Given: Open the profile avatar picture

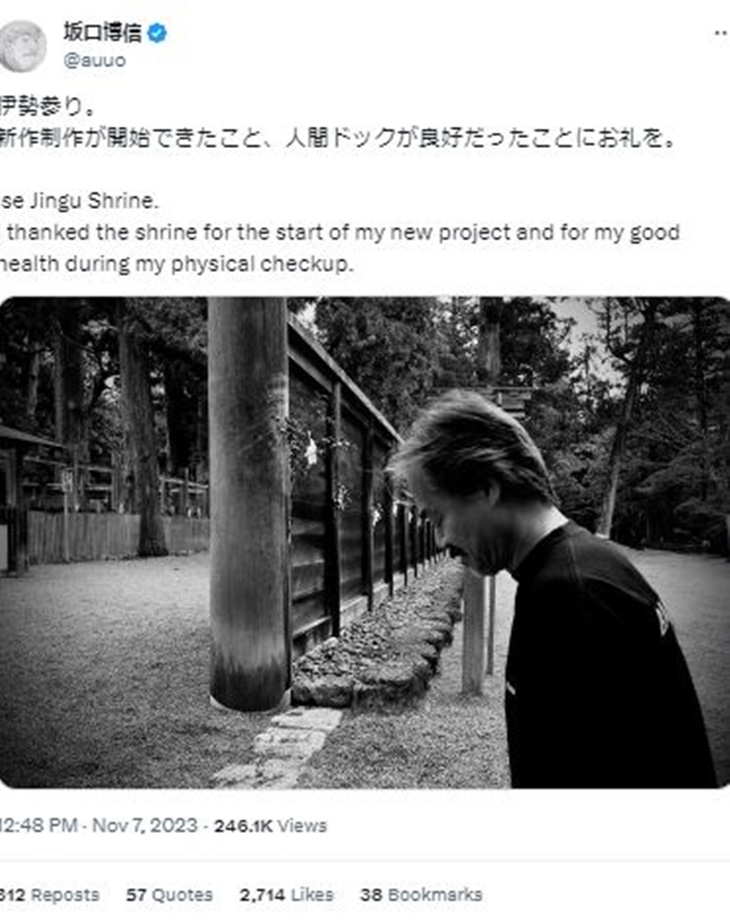Looking at the screenshot, I should (x=22, y=45).
